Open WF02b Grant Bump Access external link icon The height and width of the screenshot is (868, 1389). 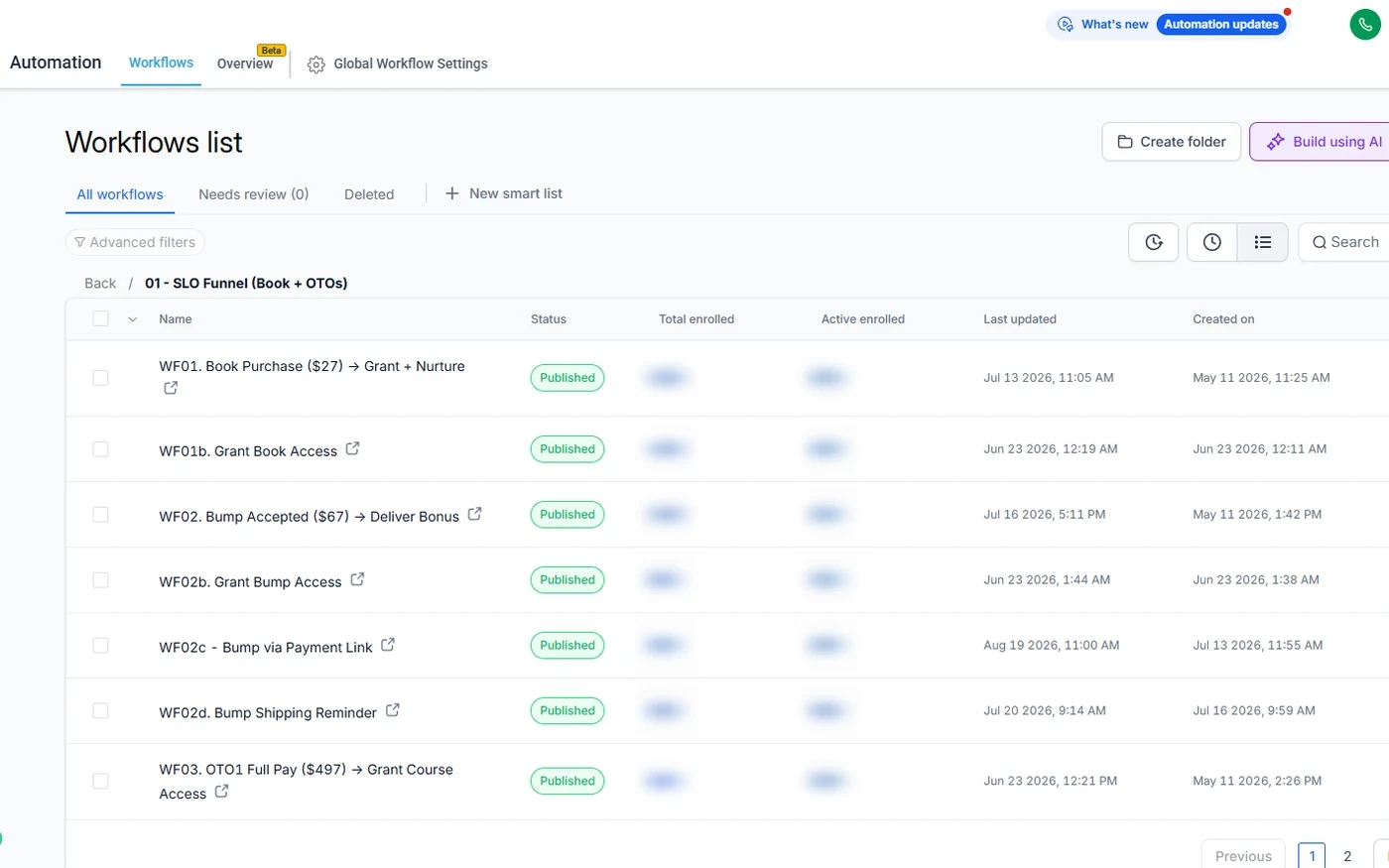tap(357, 579)
